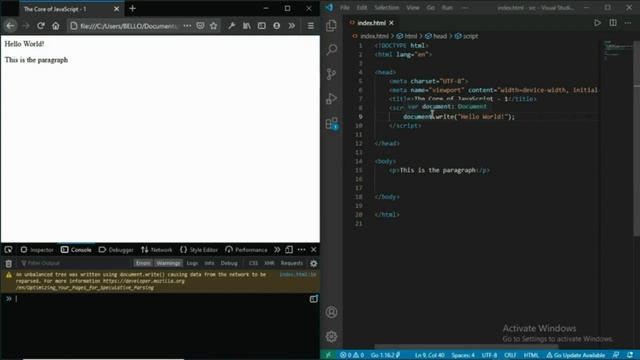
Task: Switch to Inspector devtools tab
Action: click(37, 250)
